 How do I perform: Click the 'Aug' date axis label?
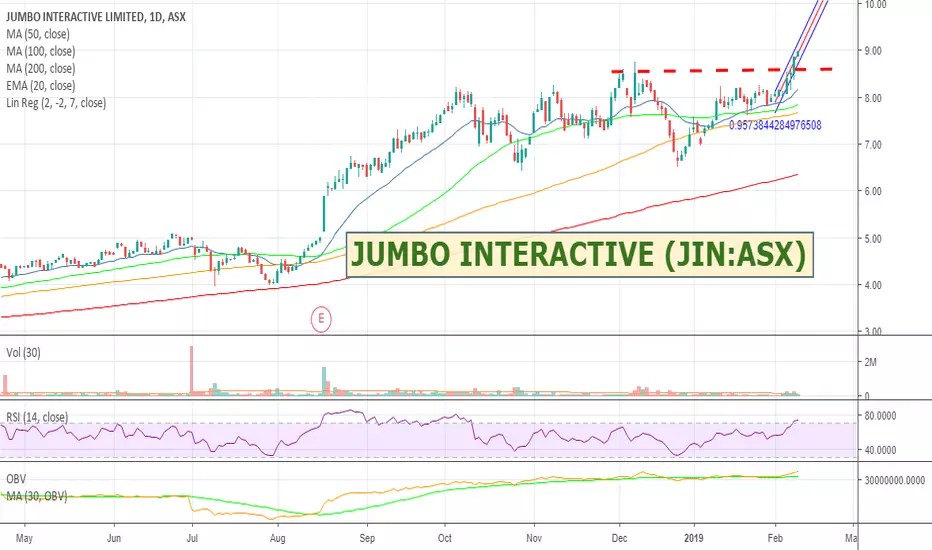coord(278,539)
